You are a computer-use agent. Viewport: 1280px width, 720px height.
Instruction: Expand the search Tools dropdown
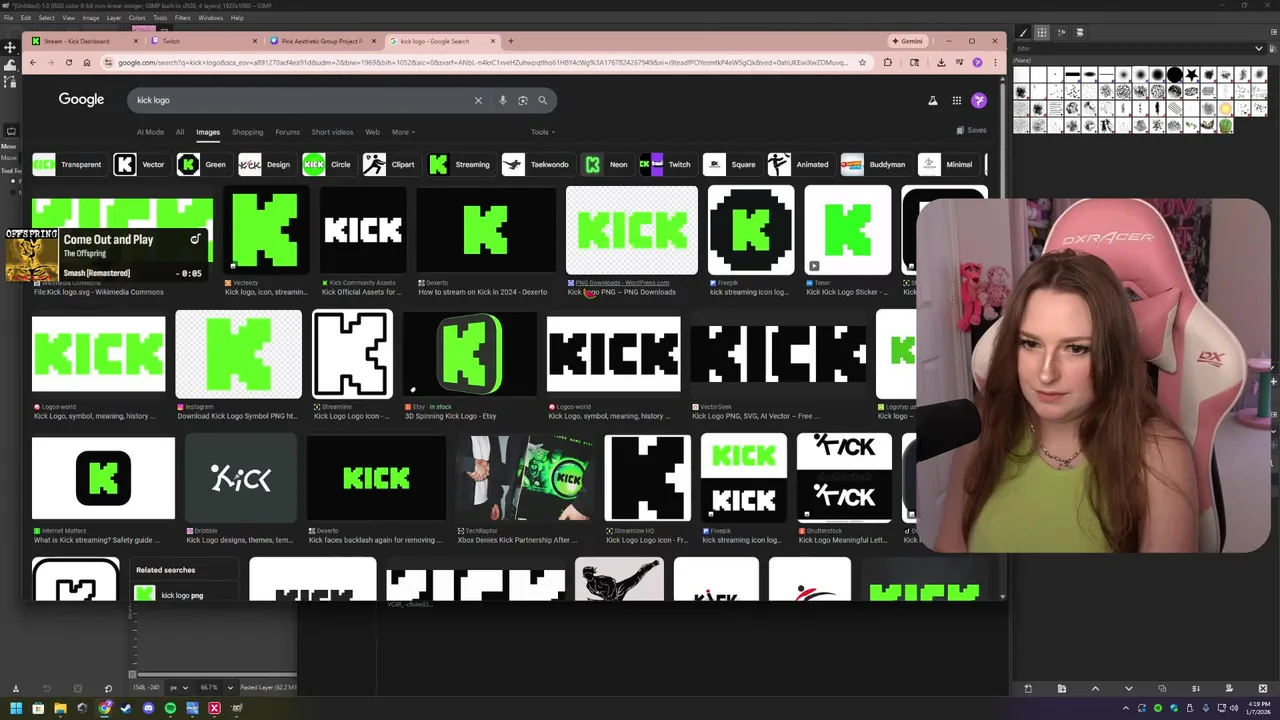tap(543, 132)
